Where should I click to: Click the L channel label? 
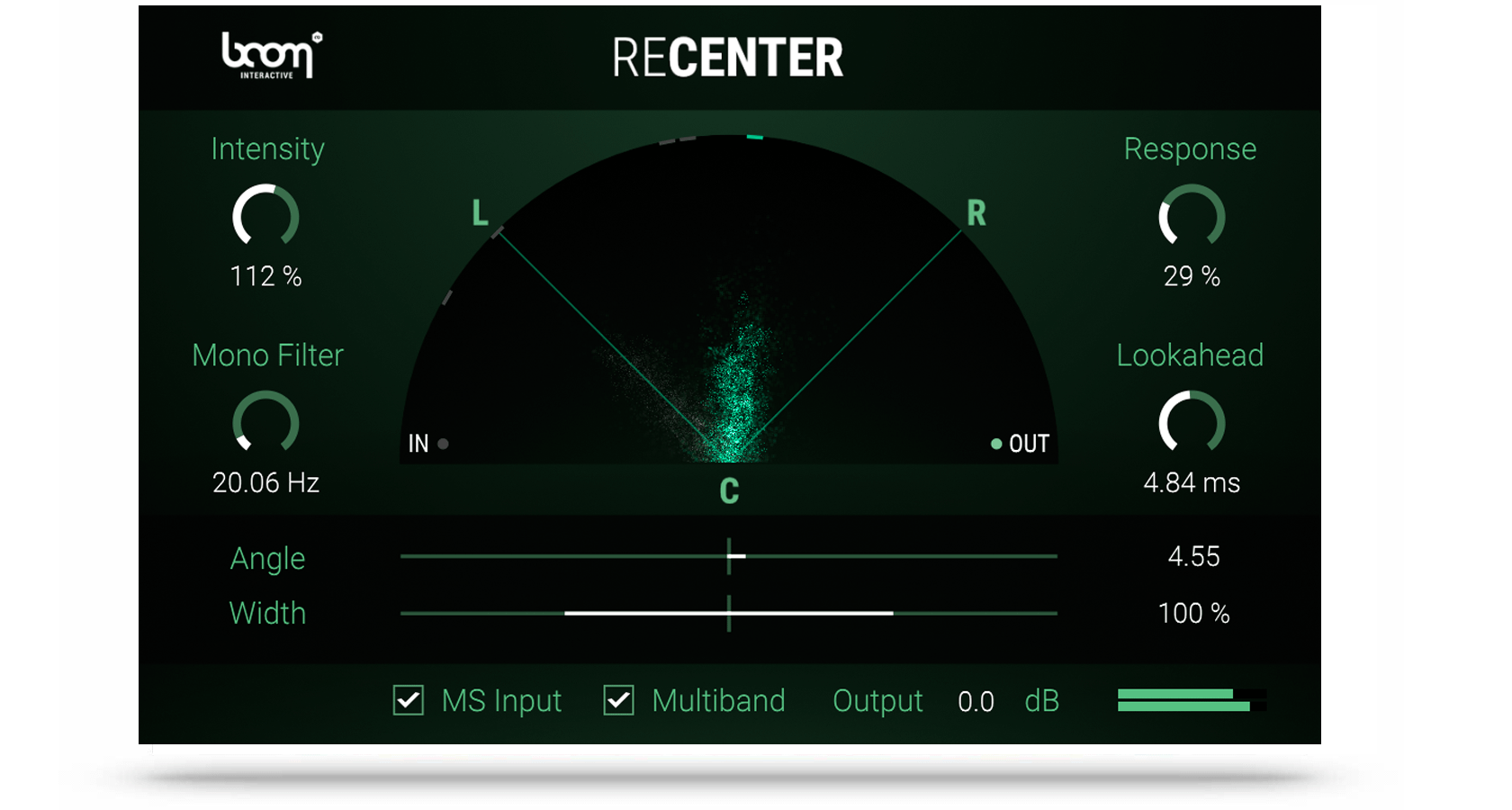point(481,213)
